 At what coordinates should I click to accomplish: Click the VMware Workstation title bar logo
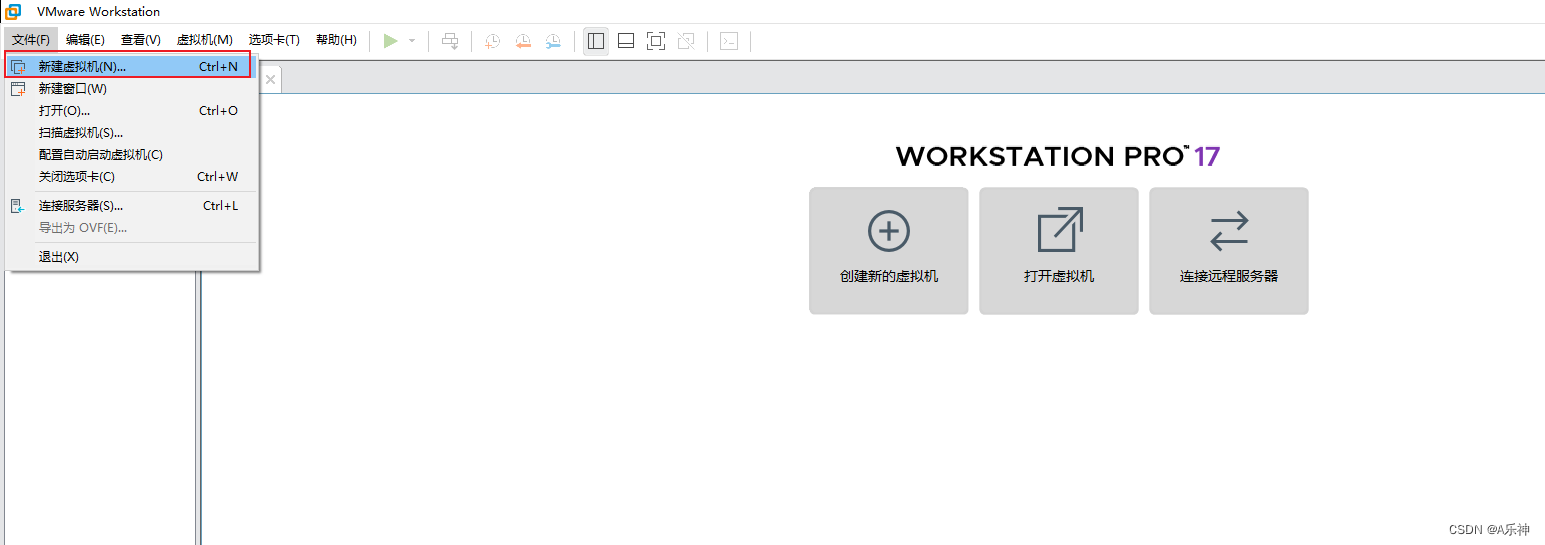point(13,12)
